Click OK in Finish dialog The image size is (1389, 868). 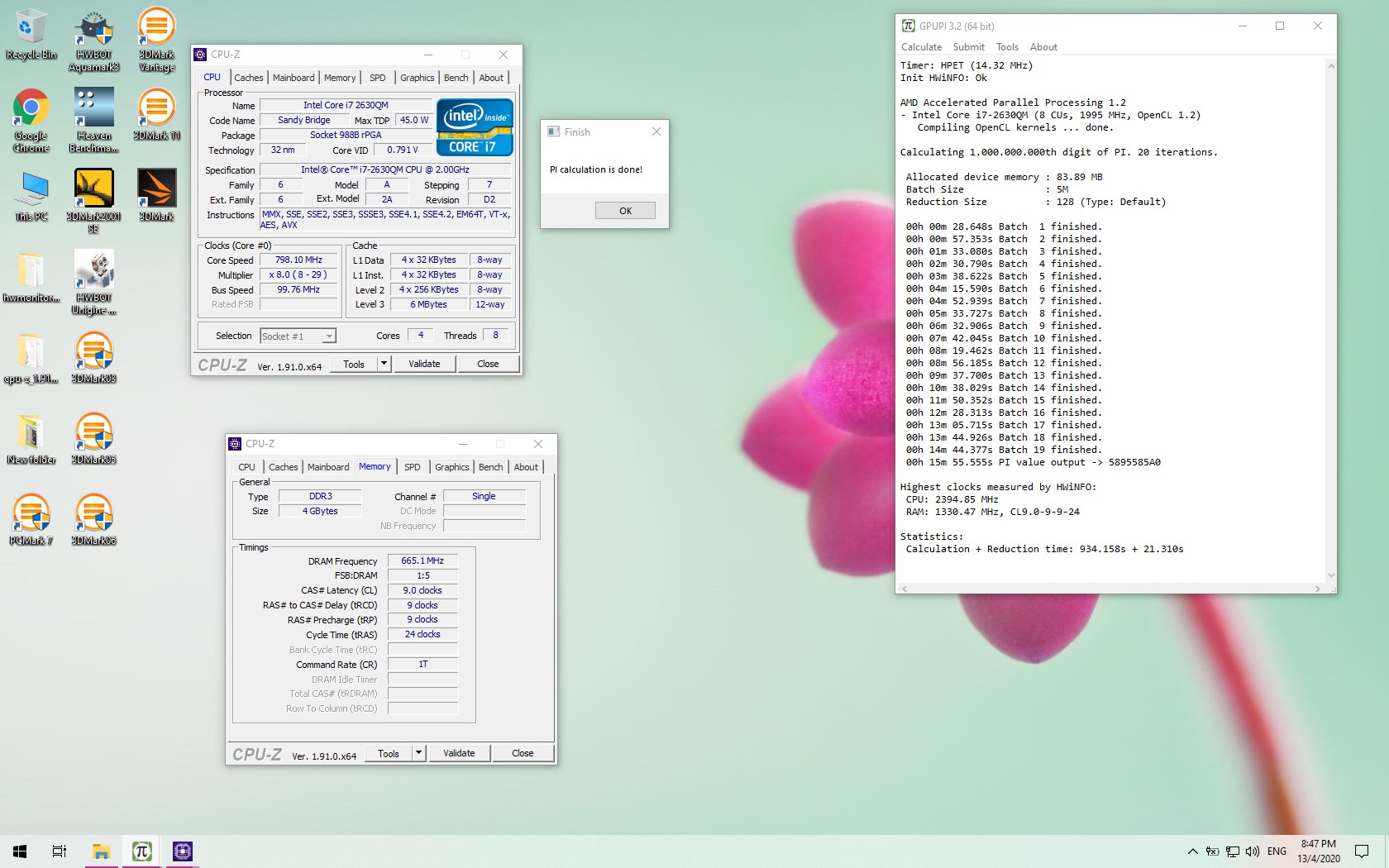pyautogui.click(x=625, y=211)
